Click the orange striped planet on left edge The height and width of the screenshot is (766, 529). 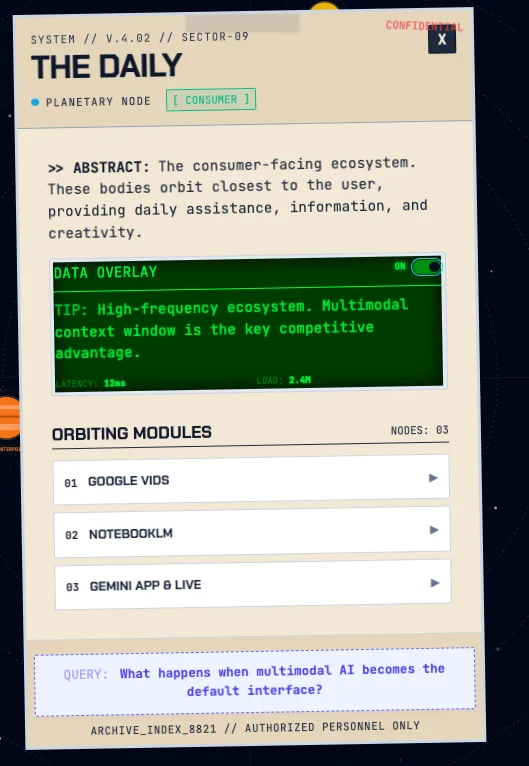[9, 418]
